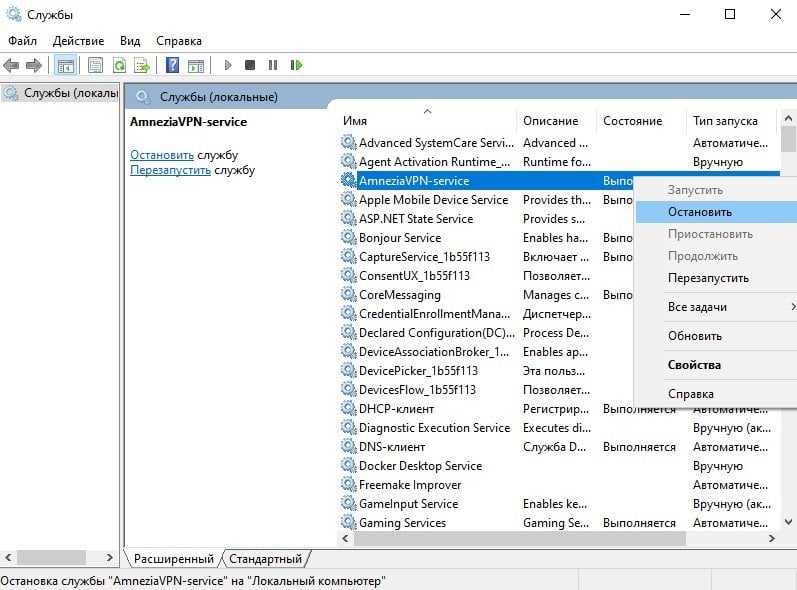
Task: Select the Agent Activation Runtime_... row
Action: coord(558,162)
